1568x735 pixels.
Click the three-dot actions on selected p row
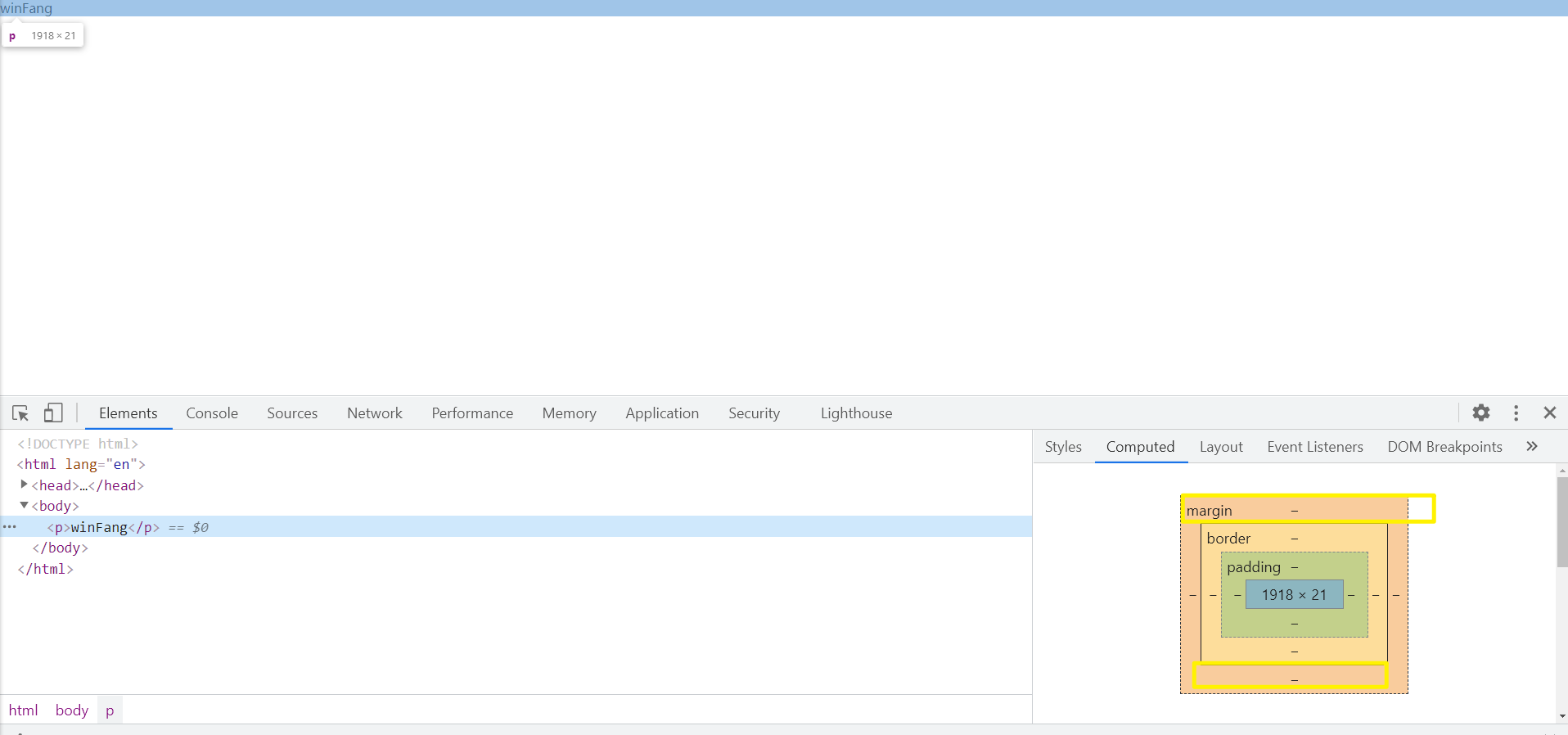tap(9, 526)
